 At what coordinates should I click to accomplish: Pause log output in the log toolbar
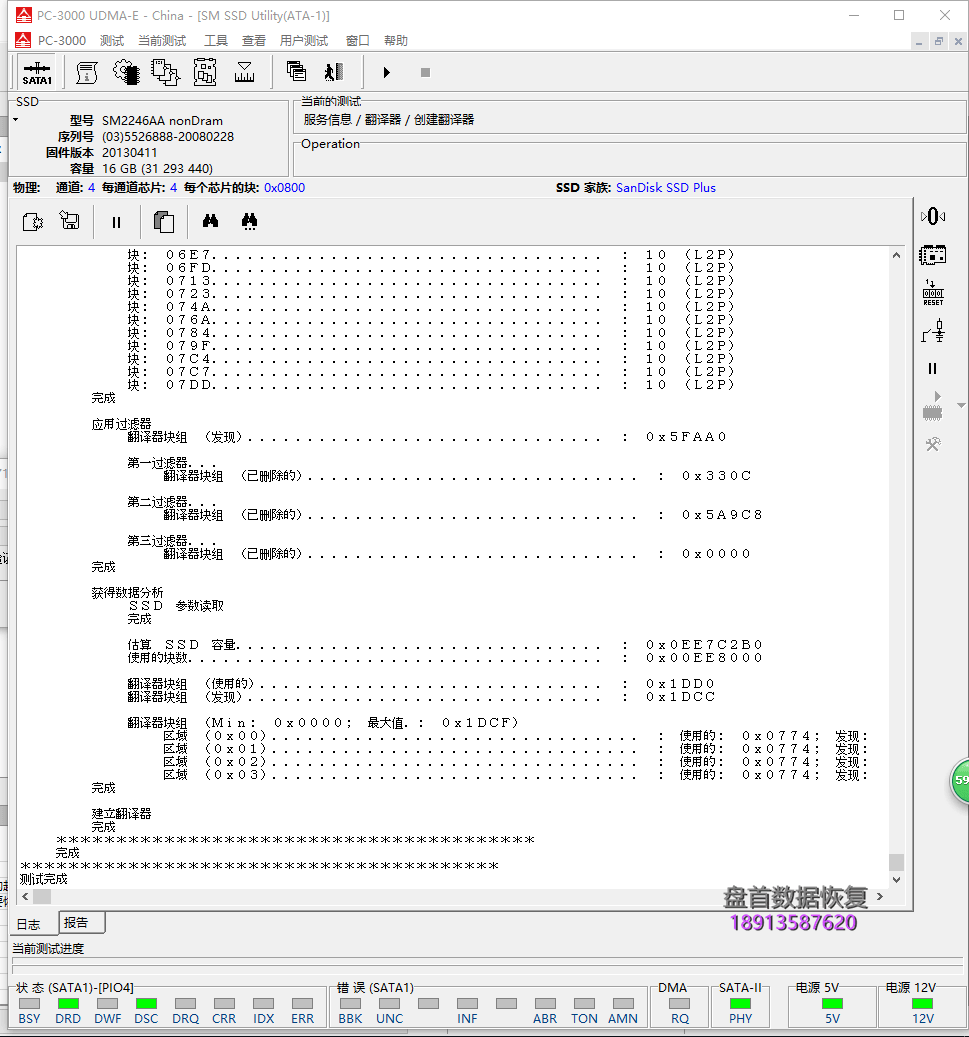[x=116, y=222]
